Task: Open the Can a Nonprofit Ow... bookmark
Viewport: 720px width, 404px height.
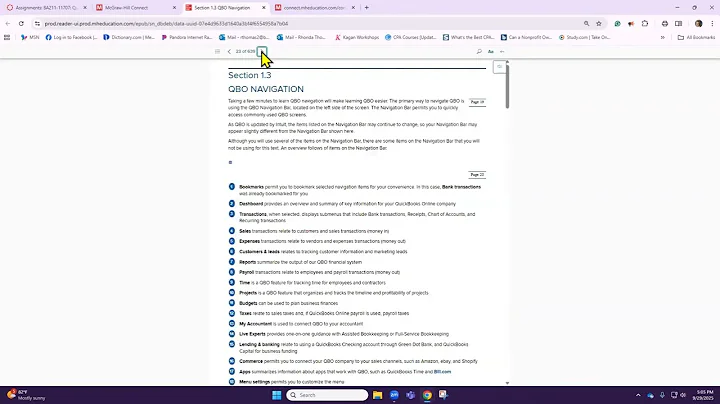Action: (526, 37)
